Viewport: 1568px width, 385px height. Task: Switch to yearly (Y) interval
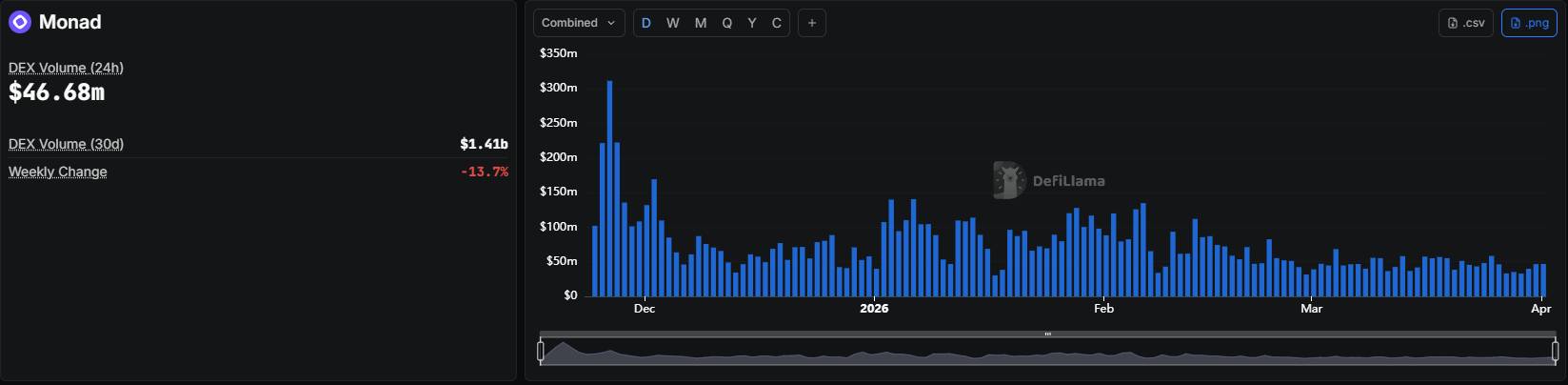tap(752, 23)
